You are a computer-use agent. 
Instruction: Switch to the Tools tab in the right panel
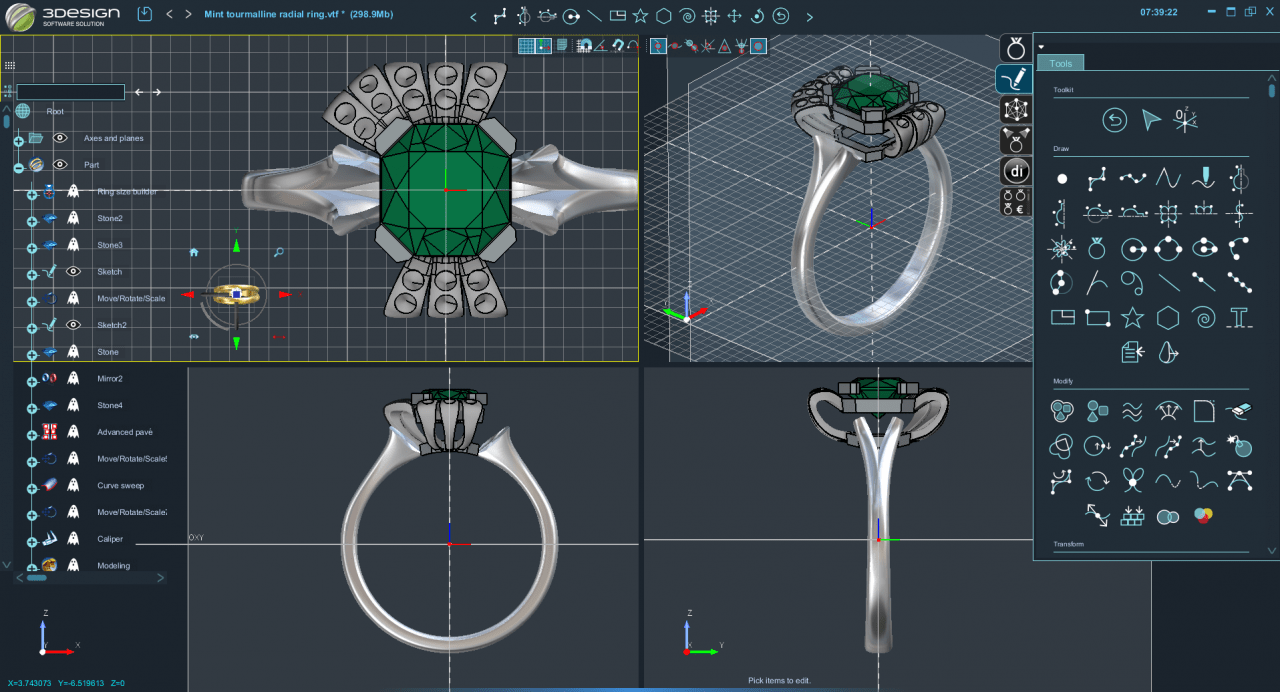(x=1060, y=62)
